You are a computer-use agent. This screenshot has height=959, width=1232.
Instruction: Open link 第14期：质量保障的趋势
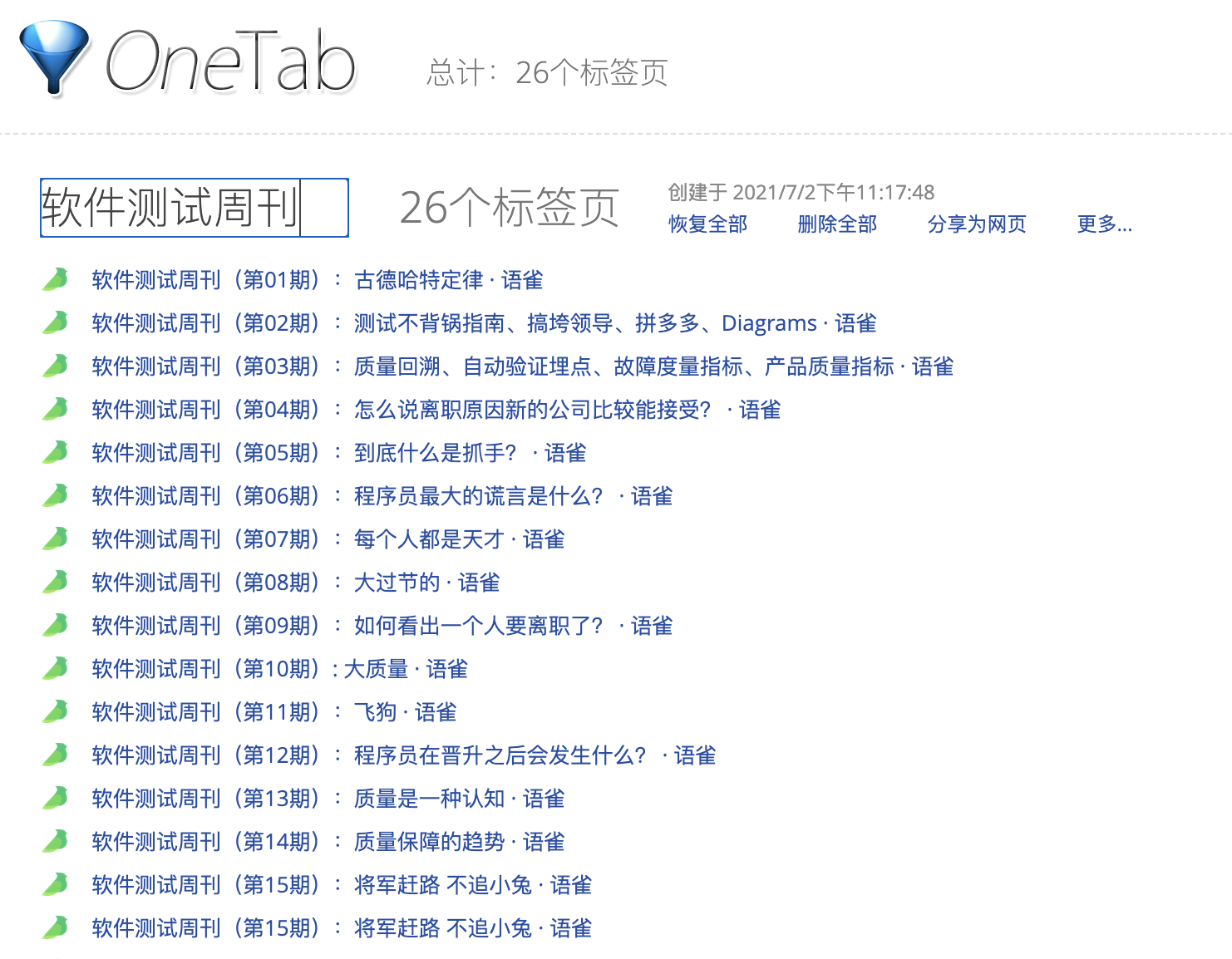pyautogui.click(x=328, y=842)
